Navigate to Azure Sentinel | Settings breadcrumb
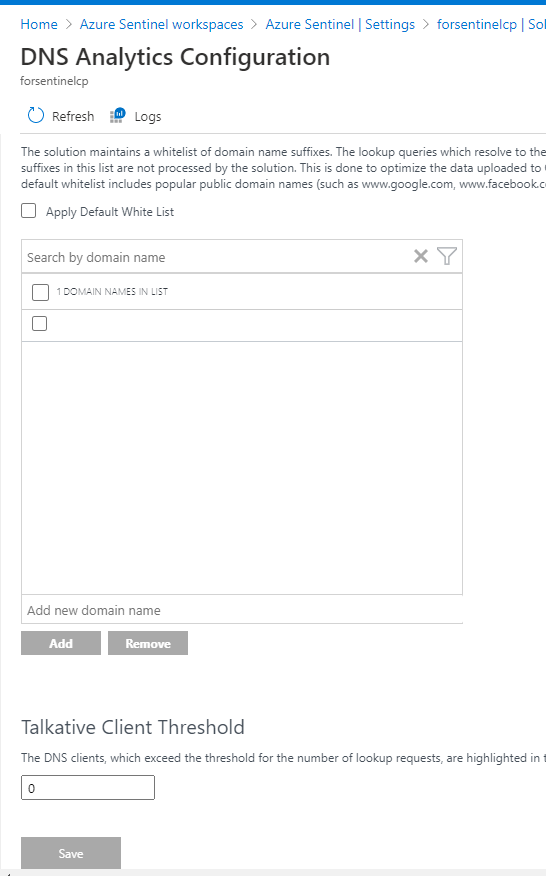This screenshot has width=546, height=876. click(340, 25)
